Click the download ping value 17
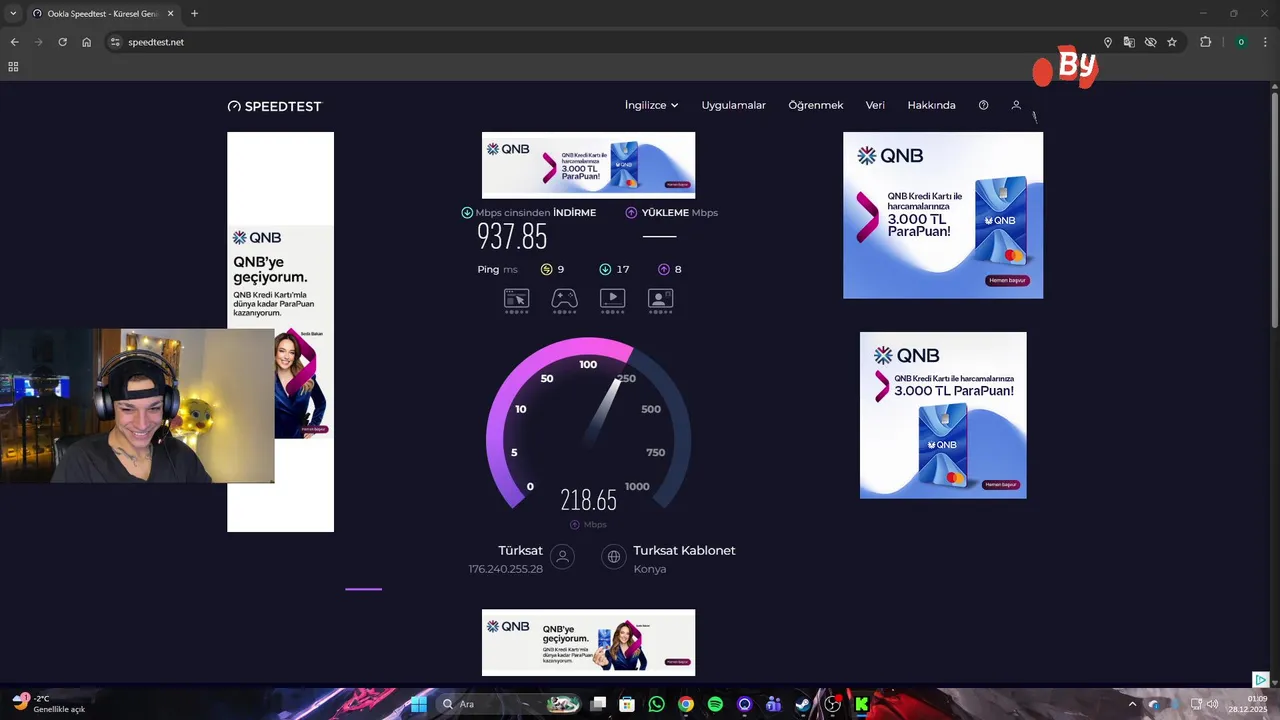 pyautogui.click(x=622, y=269)
